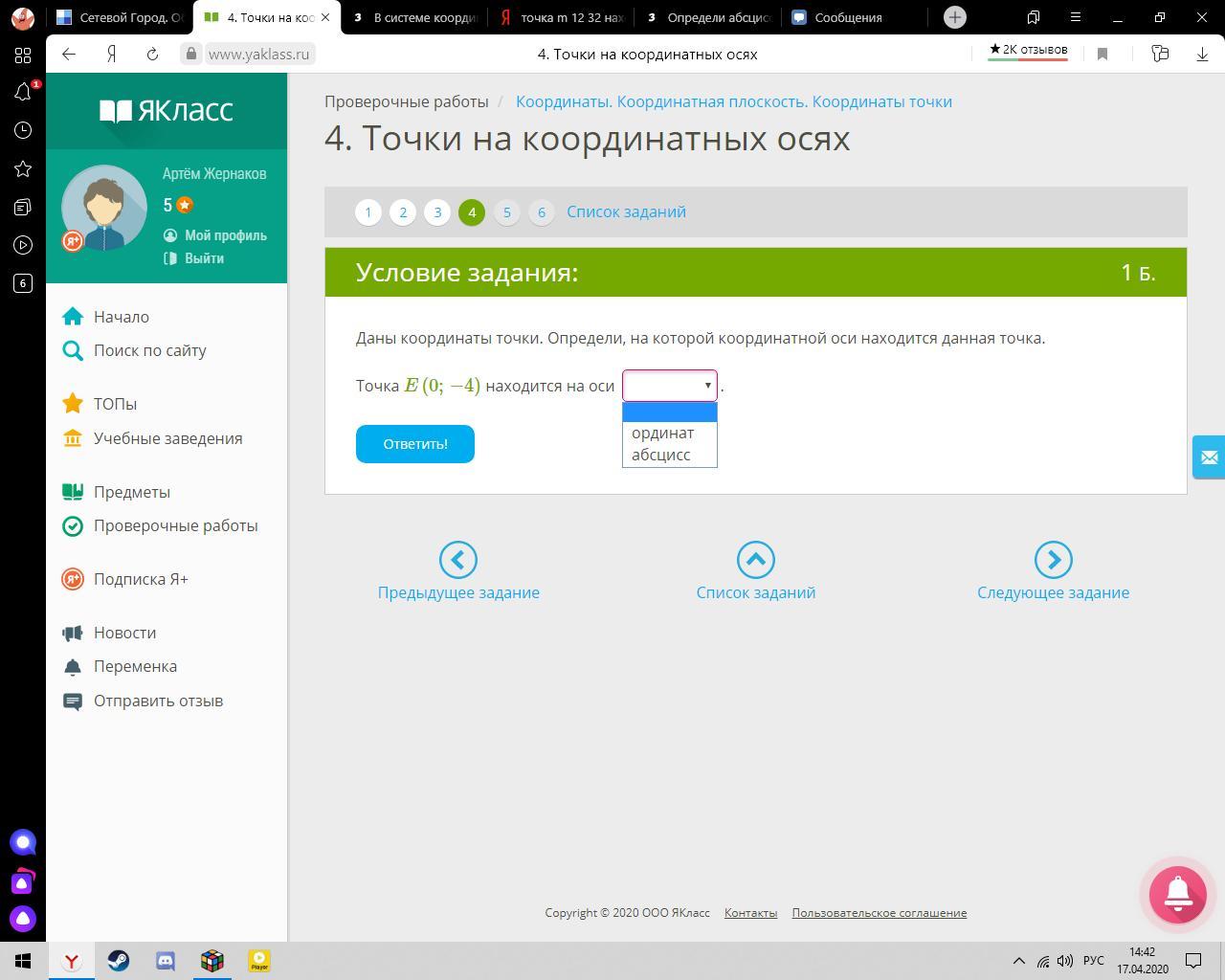Go to task number 2

coord(403,212)
